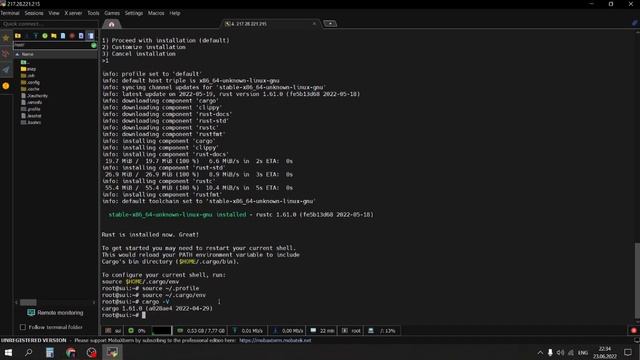Click the parent directory icon in SFTP toolbar

click(x=18, y=36)
